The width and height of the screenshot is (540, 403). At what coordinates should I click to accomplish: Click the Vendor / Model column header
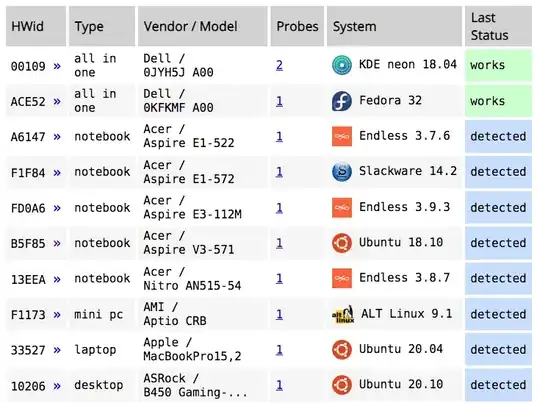[x=202, y=26]
